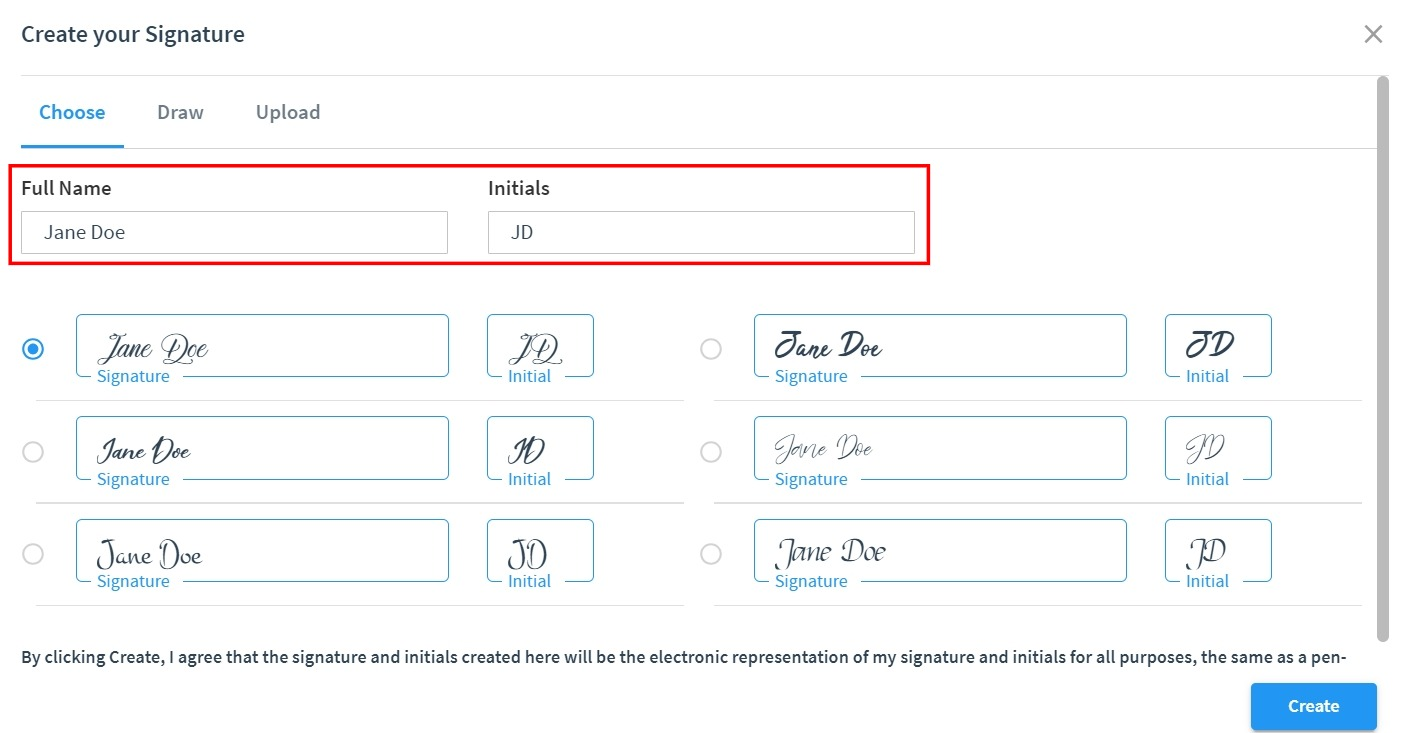Select the first signature style radio button

[33, 349]
